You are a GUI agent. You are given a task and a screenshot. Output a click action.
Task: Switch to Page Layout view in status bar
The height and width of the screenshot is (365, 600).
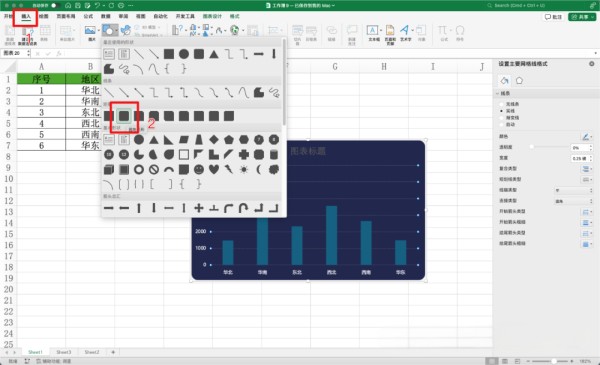[505, 361]
